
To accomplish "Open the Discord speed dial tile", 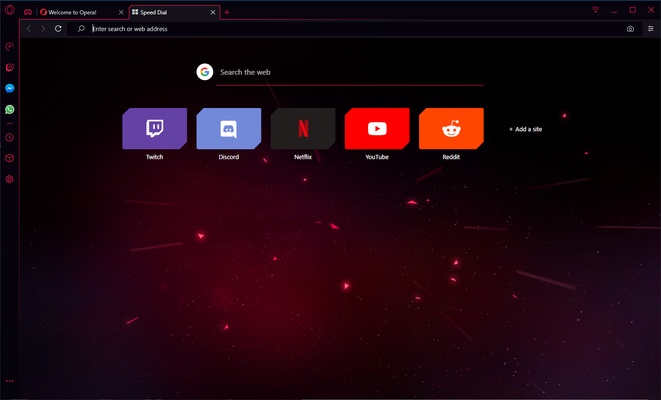I will pos(228,129).
